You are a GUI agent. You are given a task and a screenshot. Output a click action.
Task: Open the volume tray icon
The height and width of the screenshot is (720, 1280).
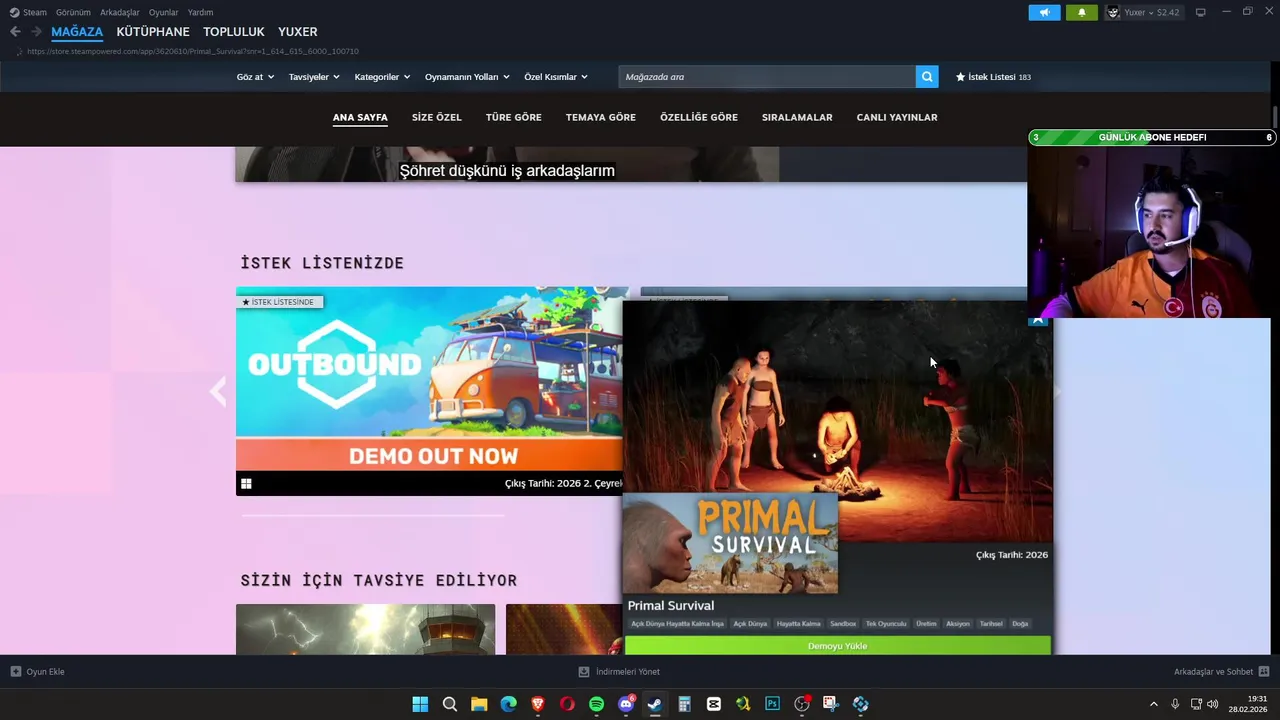coord(1213,704)
